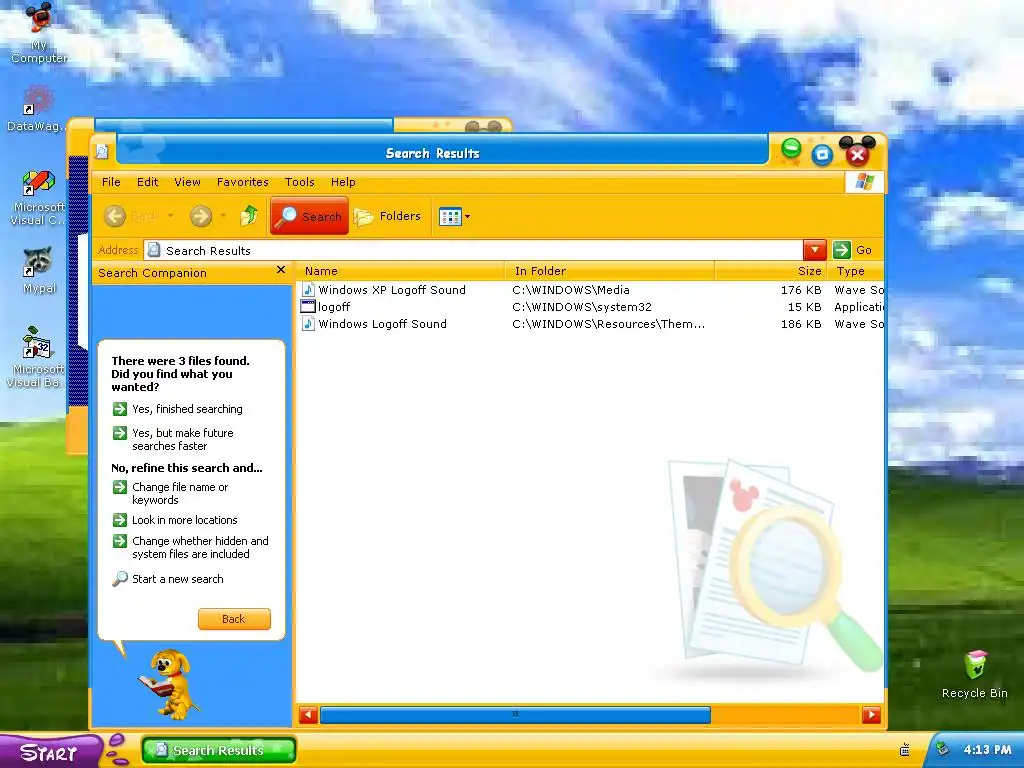Click the 15 KB size cell
The height and width of the screenshot is (768, 1024).
click(804, 307)
